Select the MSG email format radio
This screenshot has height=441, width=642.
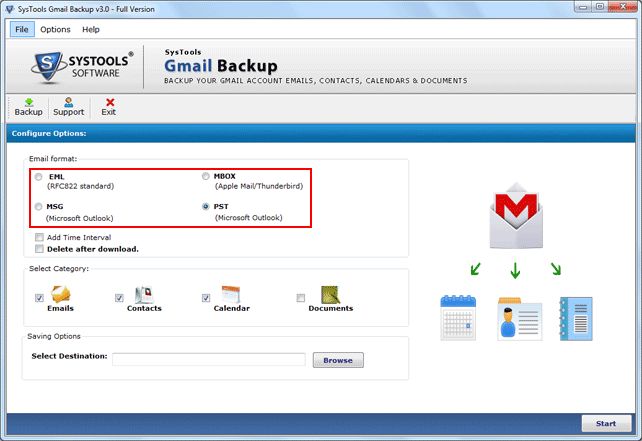tap(38, 206)
